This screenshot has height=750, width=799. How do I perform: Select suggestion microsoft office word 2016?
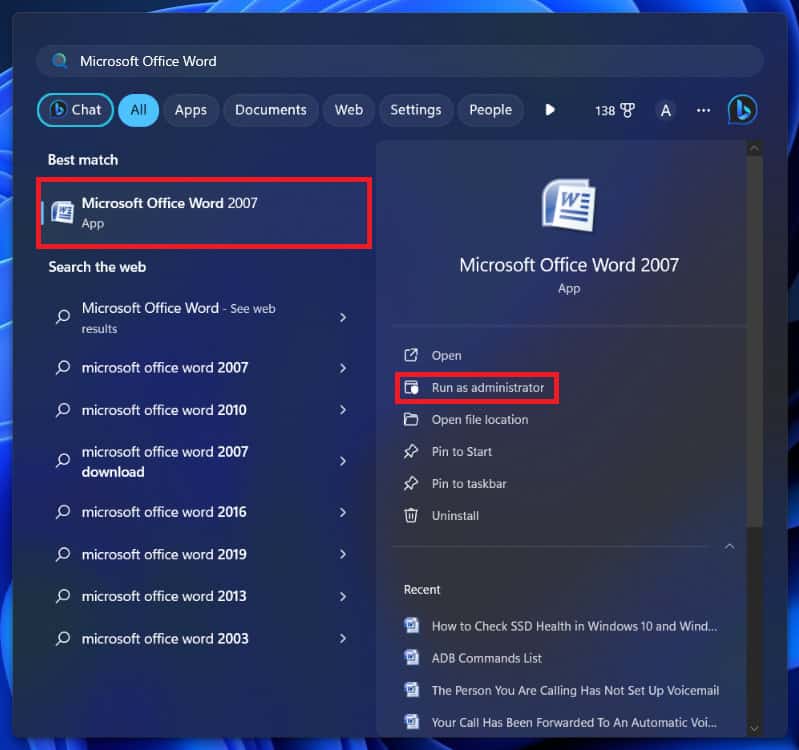coord(164,512)
